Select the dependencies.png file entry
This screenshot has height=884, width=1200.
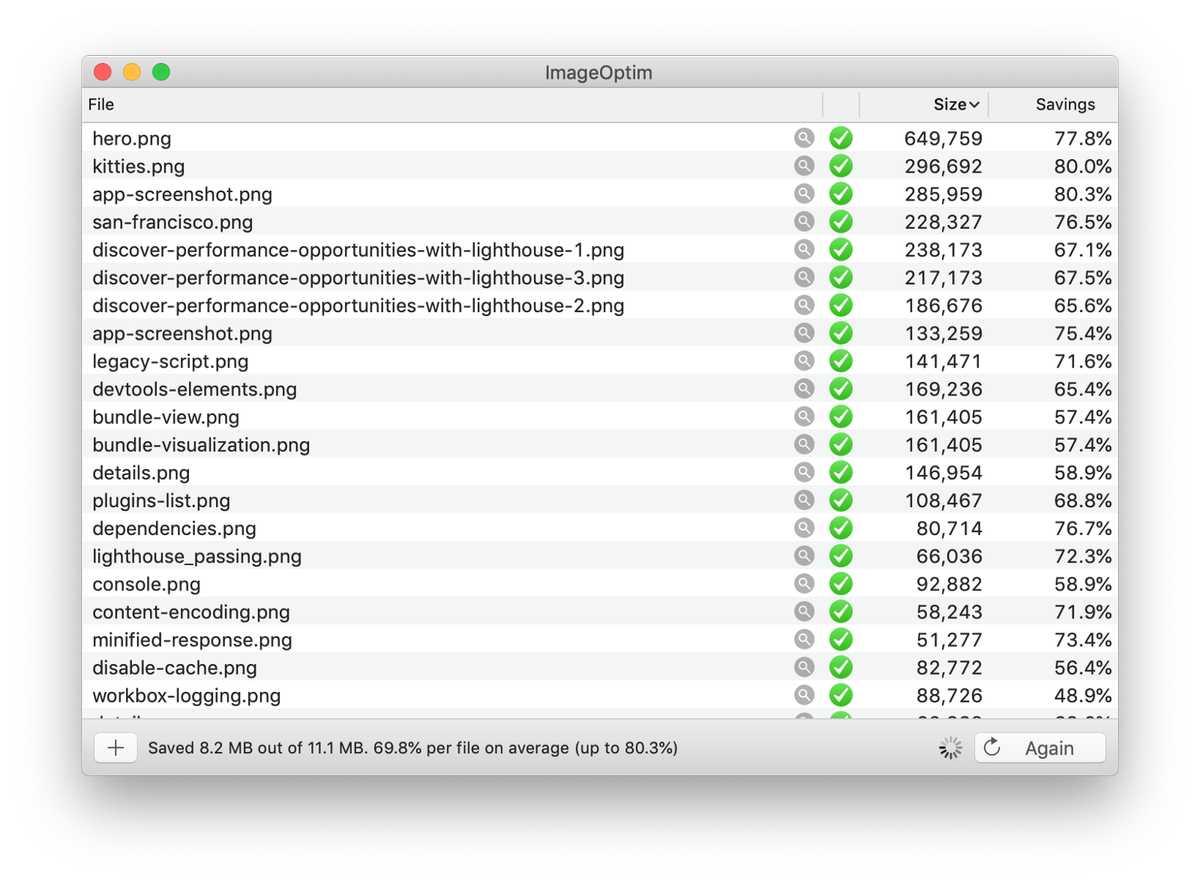click(174, 528)
